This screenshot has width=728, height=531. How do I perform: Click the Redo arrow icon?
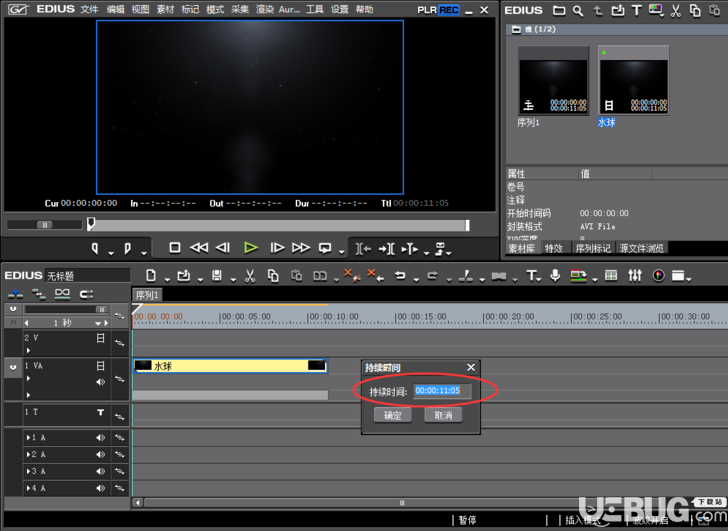(432, 276)
